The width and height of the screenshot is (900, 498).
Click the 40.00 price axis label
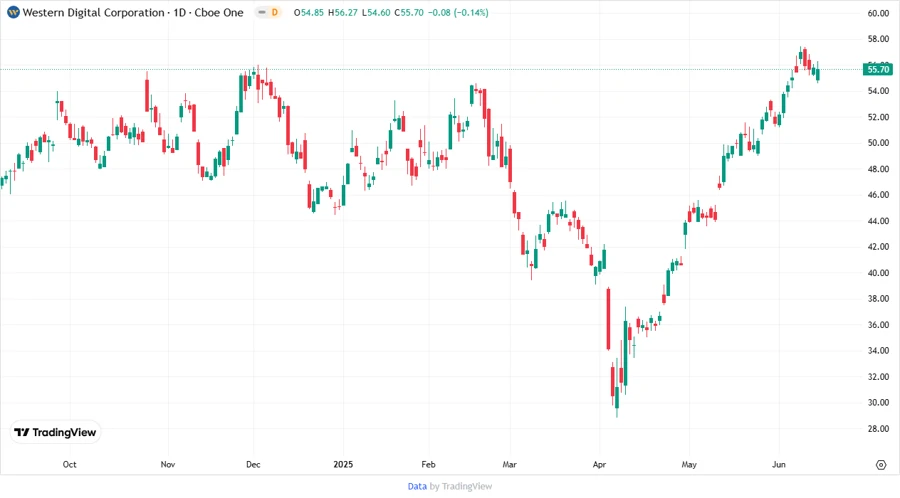878,273
